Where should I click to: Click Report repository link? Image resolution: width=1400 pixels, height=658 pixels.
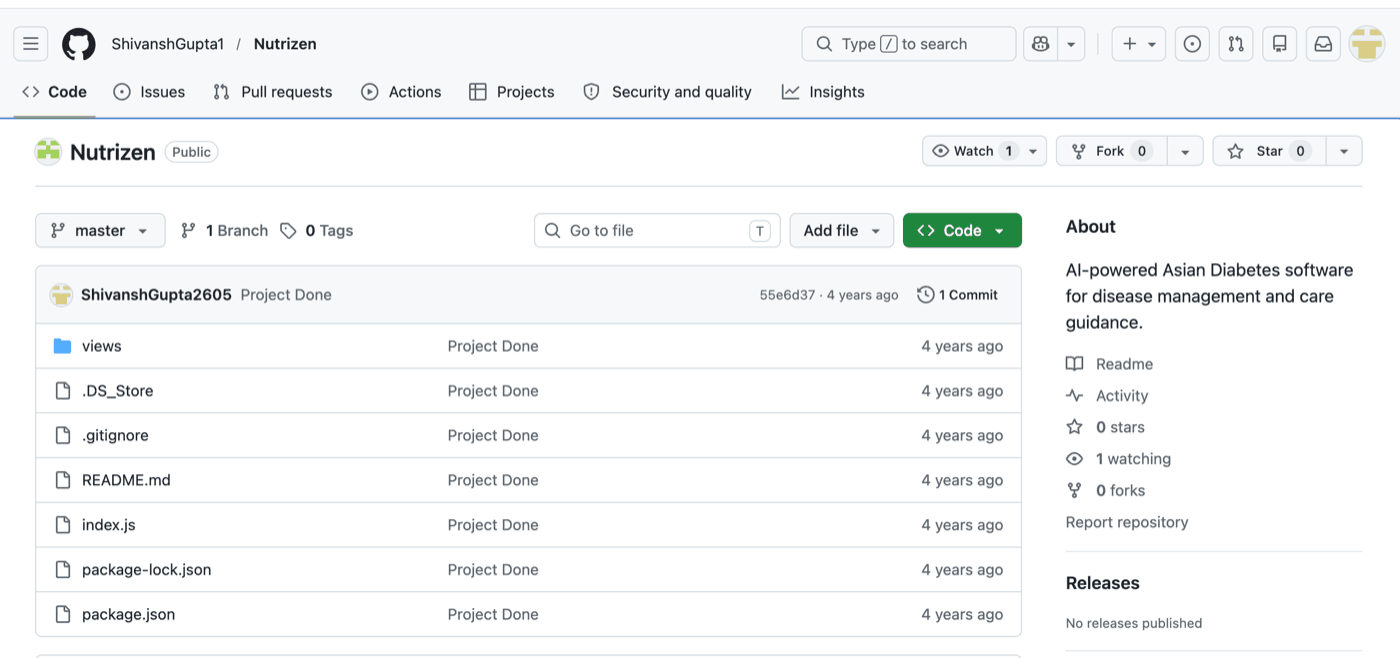tap(1127, 522)
